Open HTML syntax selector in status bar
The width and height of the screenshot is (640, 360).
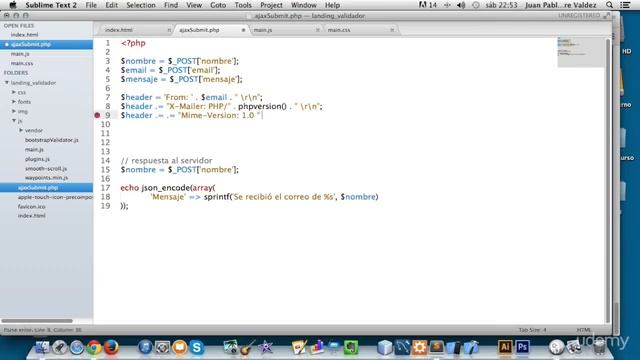(584, 330)
